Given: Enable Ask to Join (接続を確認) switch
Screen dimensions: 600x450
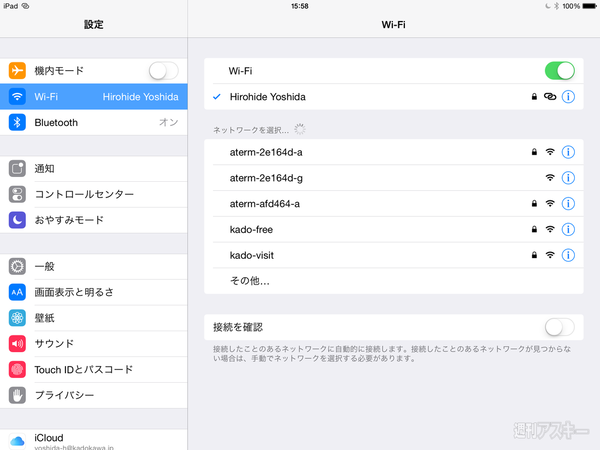Looking at the screenshot, I should (560, 328).
